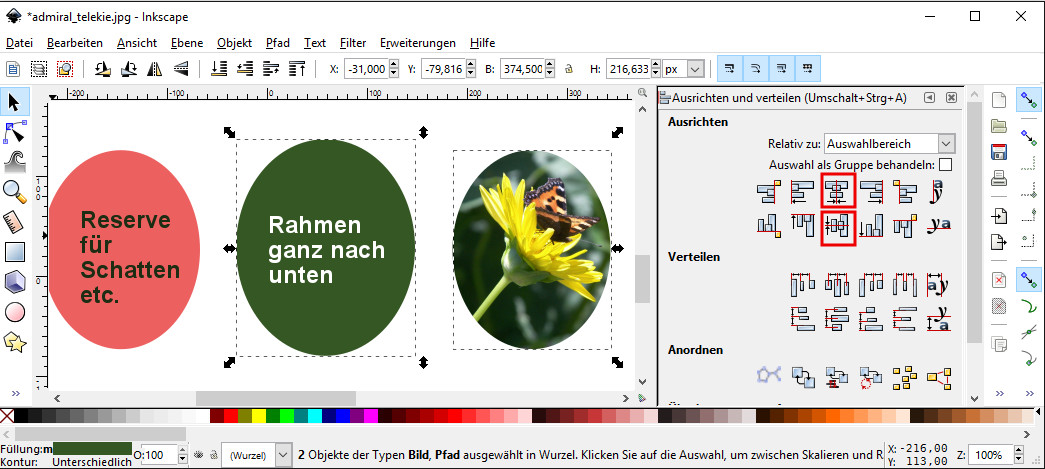The height and width of the screenshot is (469, 1045).
Task: Select the Rectangle tool
Action: (14, 252)
